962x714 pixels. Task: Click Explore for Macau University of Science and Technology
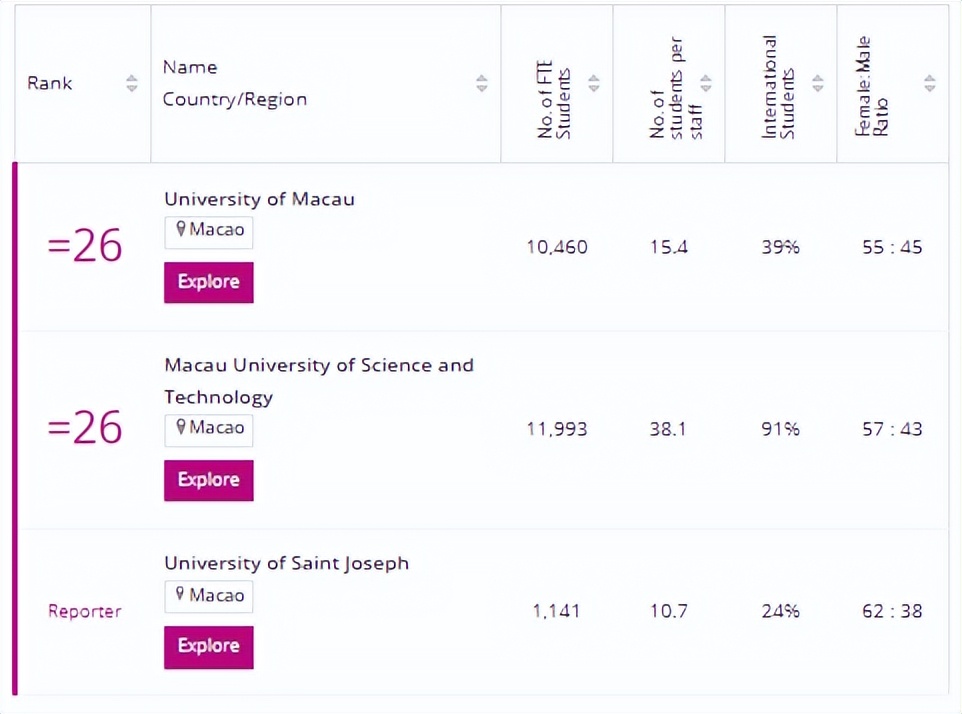pyautogui.click(x=208, y=480)
